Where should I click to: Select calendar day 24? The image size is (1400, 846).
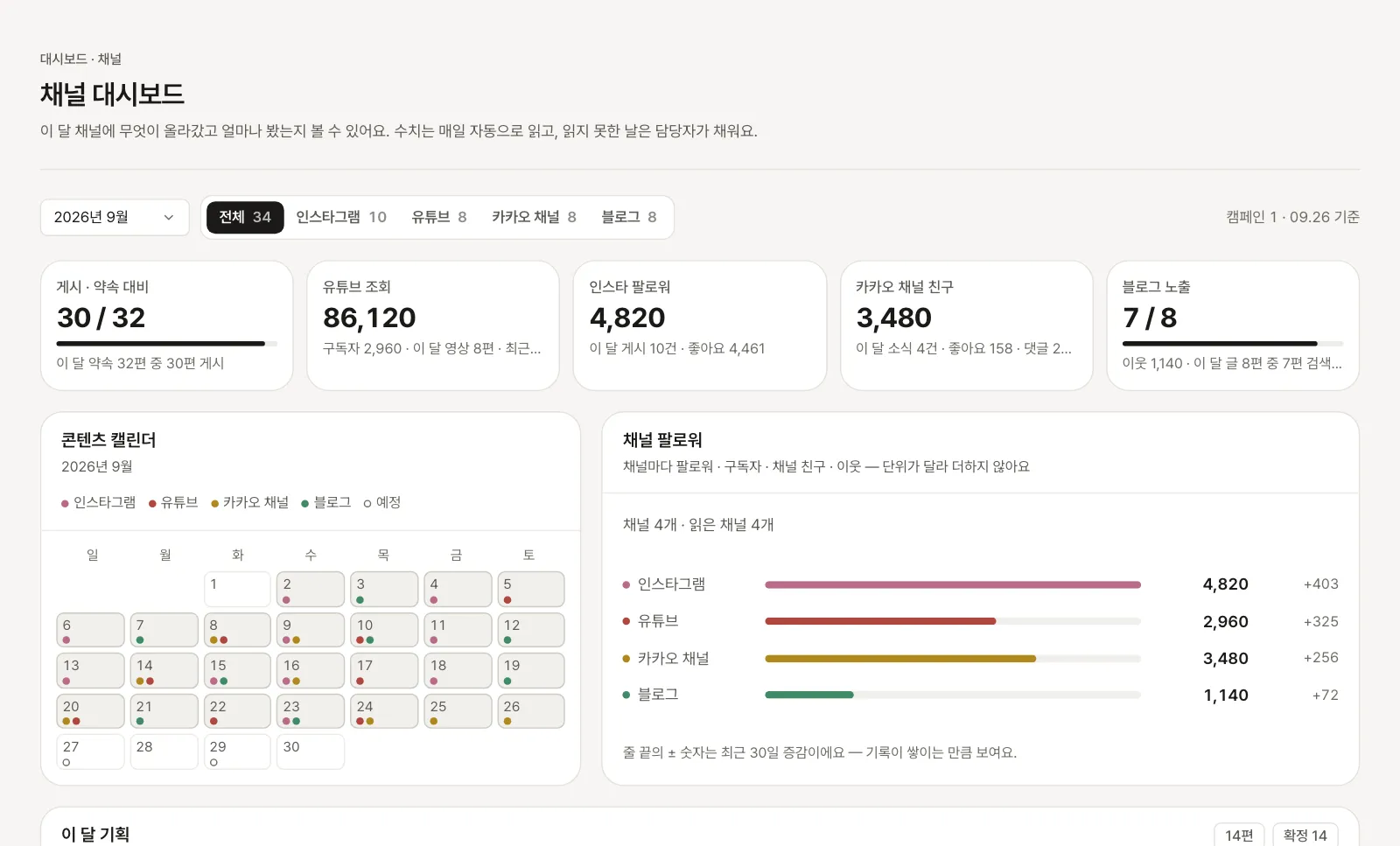pos(384,711)
